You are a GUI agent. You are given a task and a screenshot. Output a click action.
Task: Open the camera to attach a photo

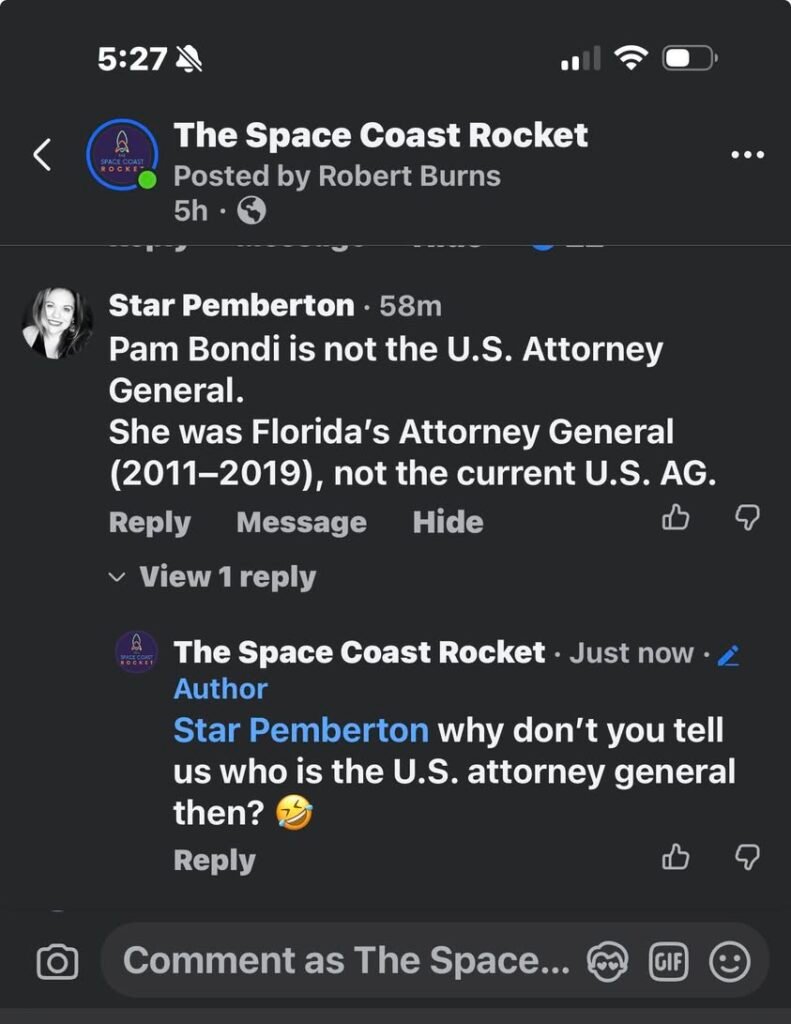coord(57,962)
